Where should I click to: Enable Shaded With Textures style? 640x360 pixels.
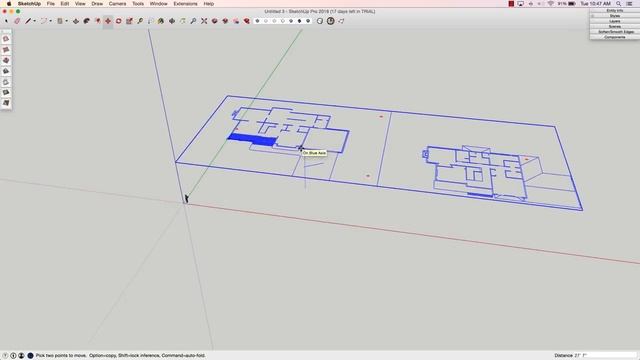(x=300, y=21)
